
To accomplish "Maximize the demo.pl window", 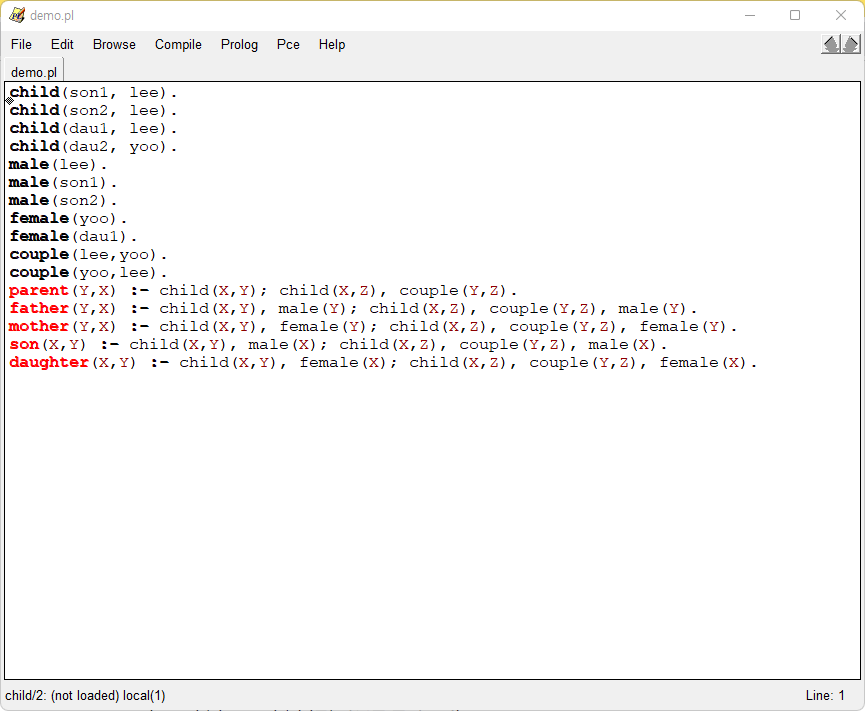I will (x=795, y=15).
